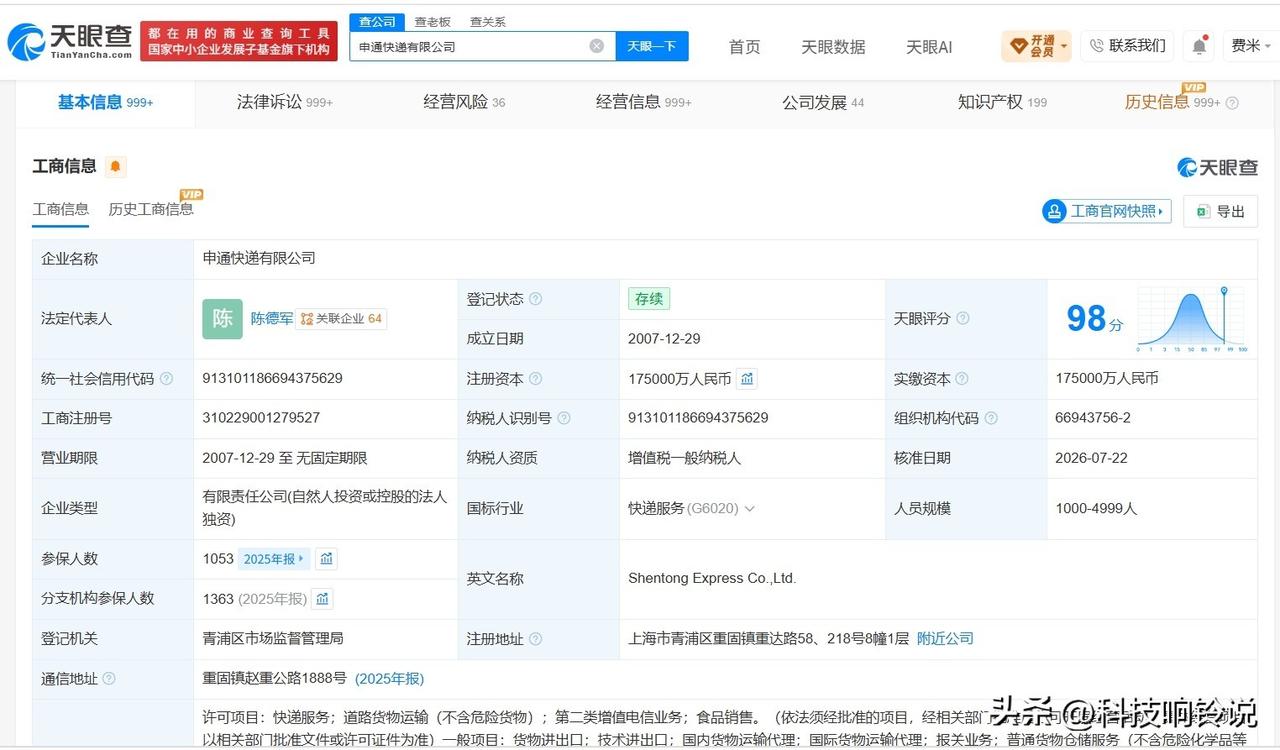Go to 首页 in the top navigation

click(744, 47)
